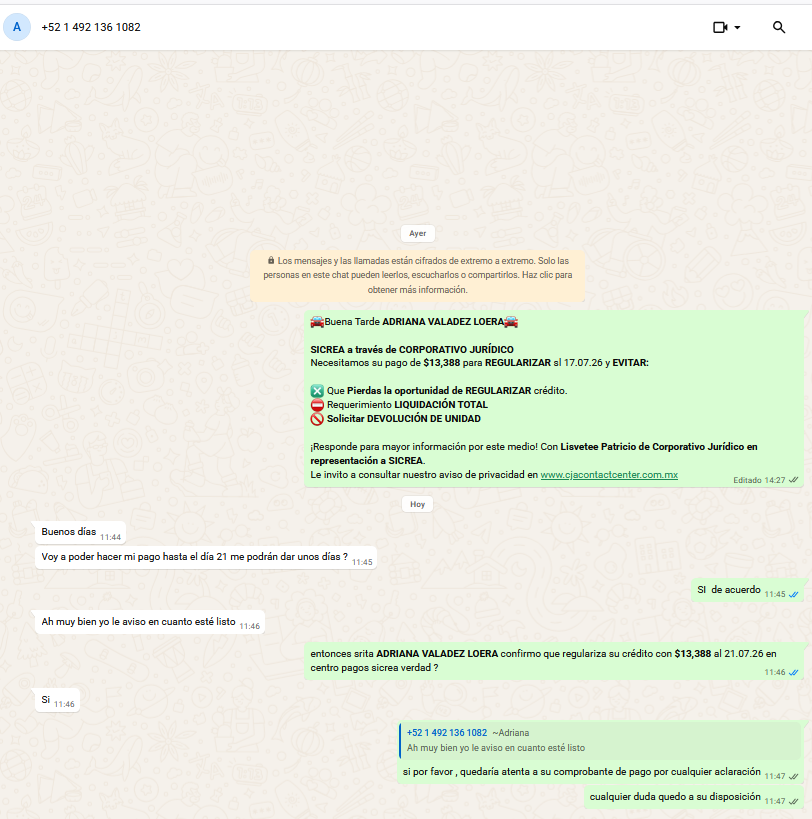The image size is (812, 819).
Task: Click the 'Editado 14:27' label
Action: pyautogui.click(x=759, y=480)
